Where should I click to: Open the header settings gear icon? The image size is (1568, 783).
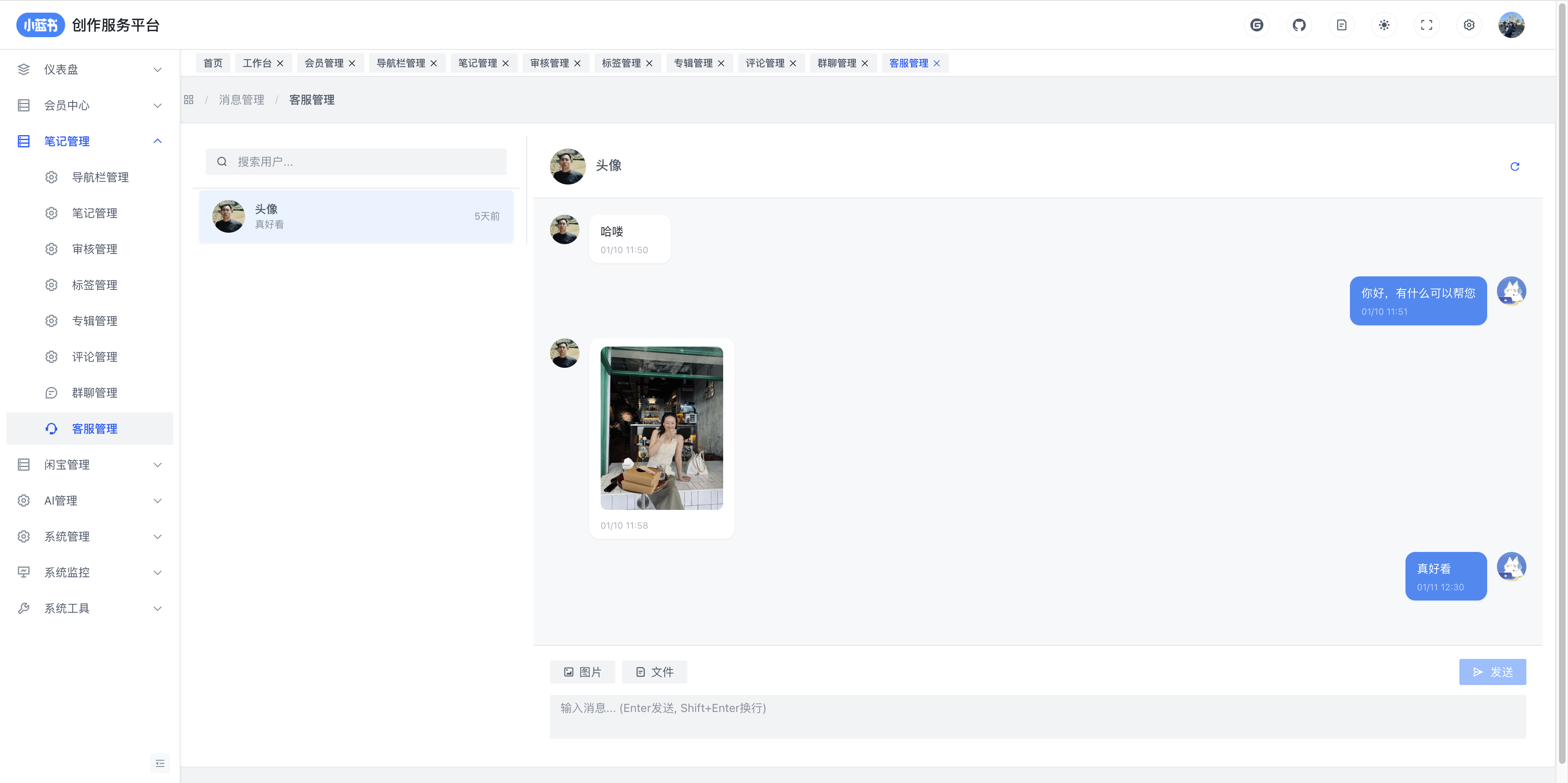point(1469,25)
